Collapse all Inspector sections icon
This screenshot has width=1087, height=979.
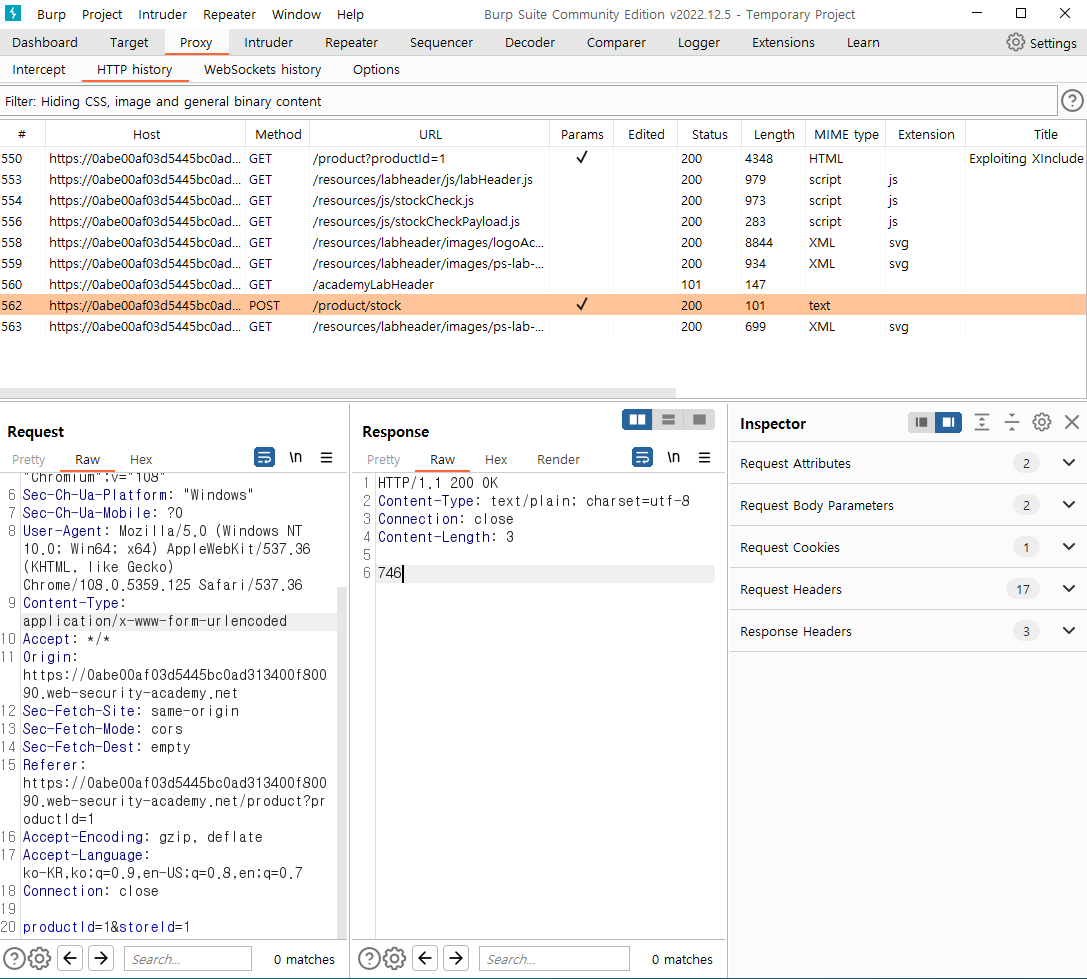[1011, 422]
